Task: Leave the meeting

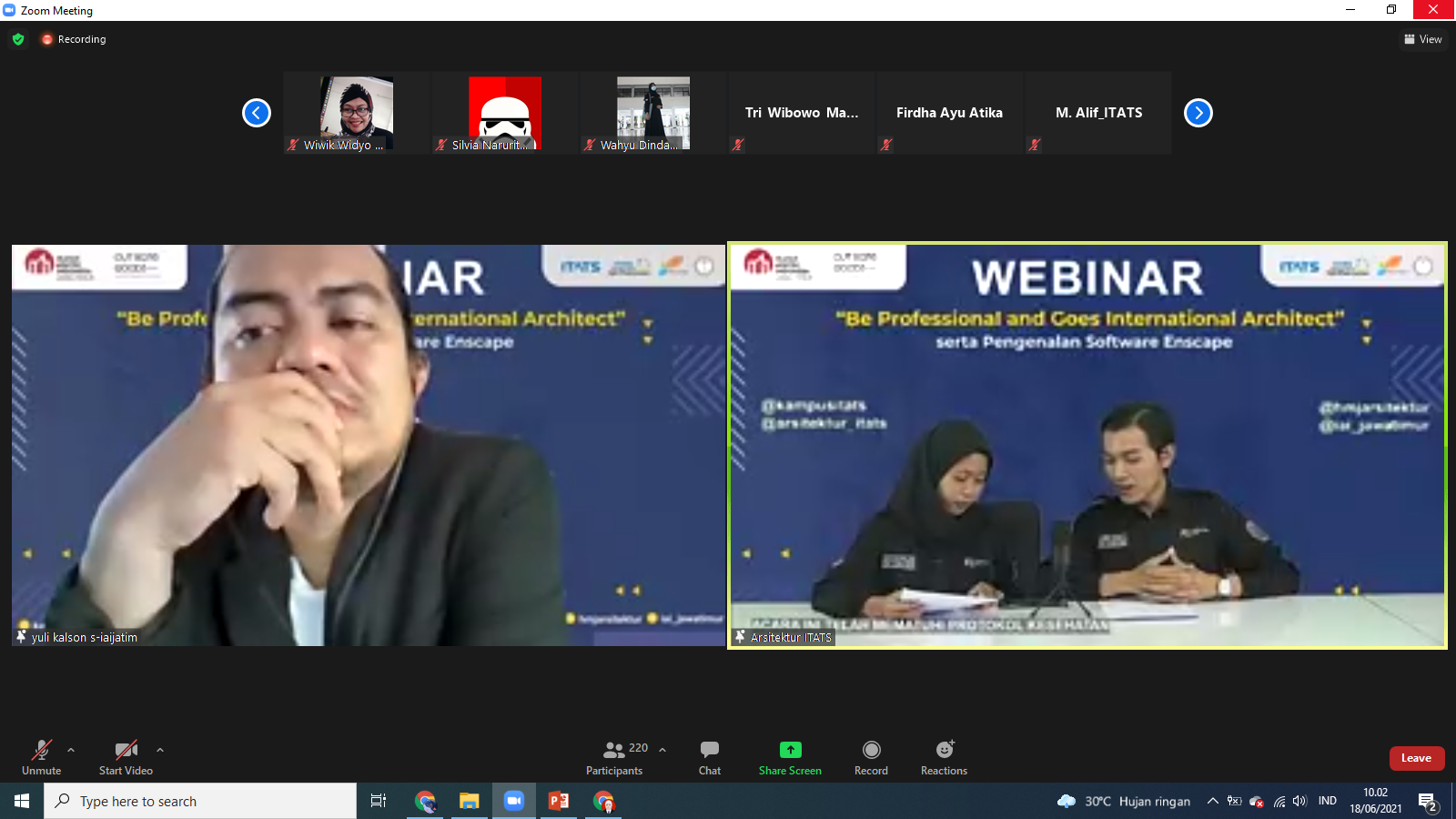Action: click(1416, 758)
